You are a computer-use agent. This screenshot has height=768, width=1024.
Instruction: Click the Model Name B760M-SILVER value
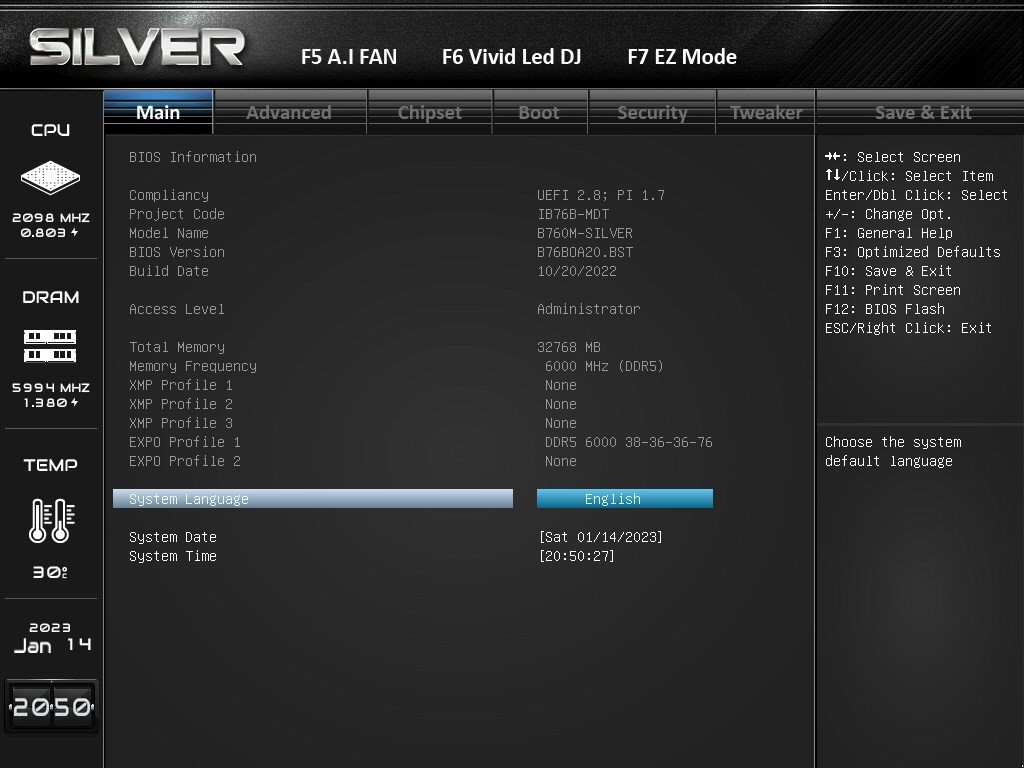(584, 233)
